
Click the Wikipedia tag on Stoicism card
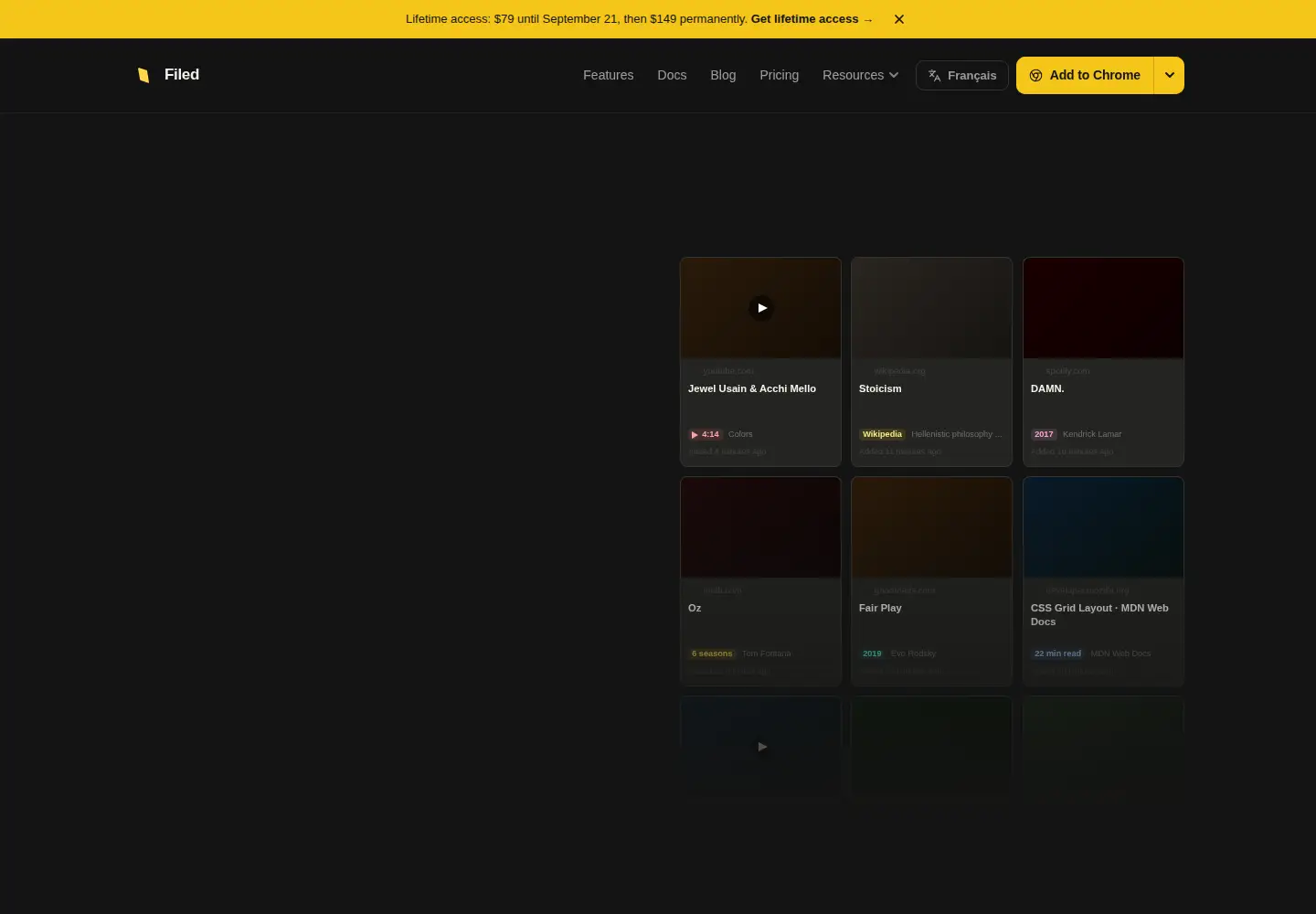(x=882, y=434)
